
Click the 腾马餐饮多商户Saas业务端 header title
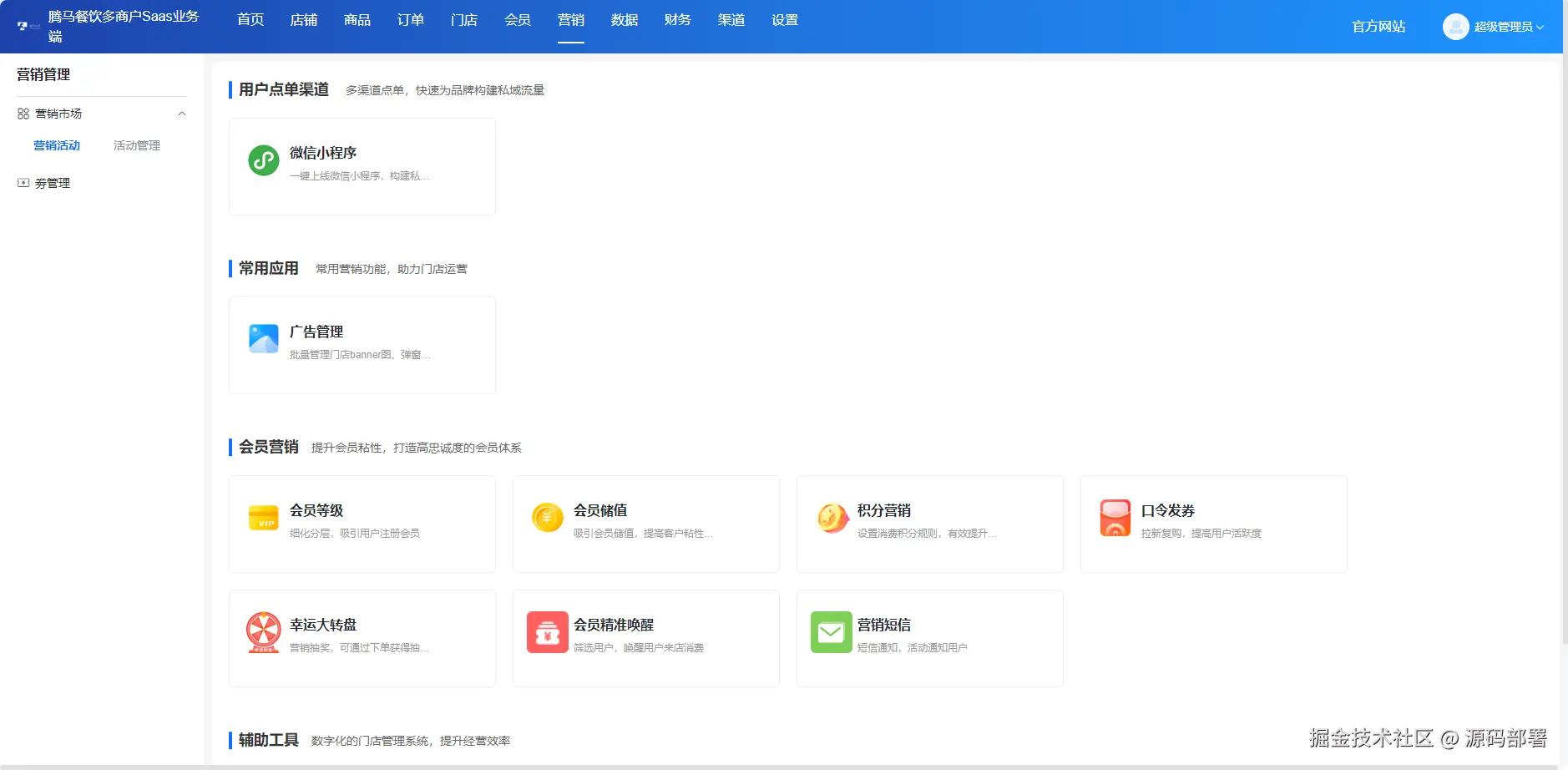pyautogui.click(x=124, y=26)
